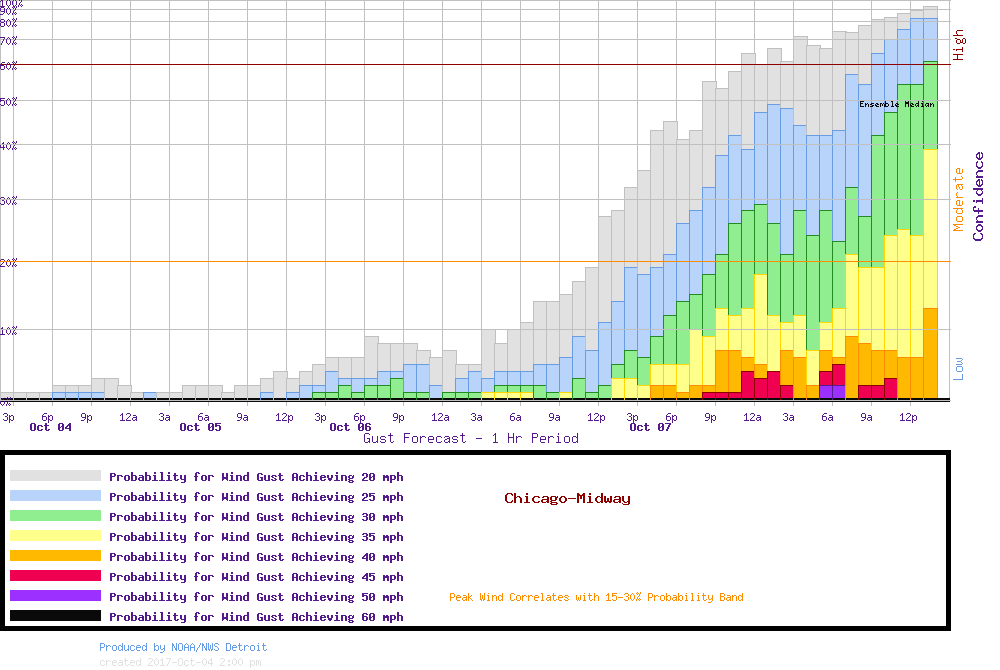Click the 50% y-axis label
Viewport: 1000px width, 670px height.
(x=8, y=101)
